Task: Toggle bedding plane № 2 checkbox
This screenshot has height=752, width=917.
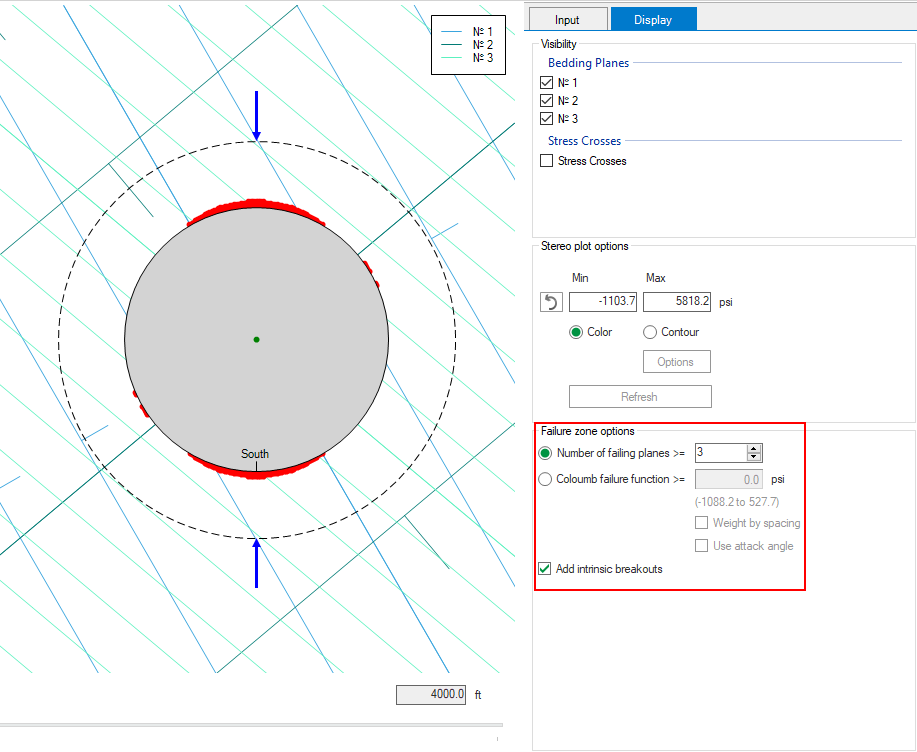Action: [x=546, y=101]
